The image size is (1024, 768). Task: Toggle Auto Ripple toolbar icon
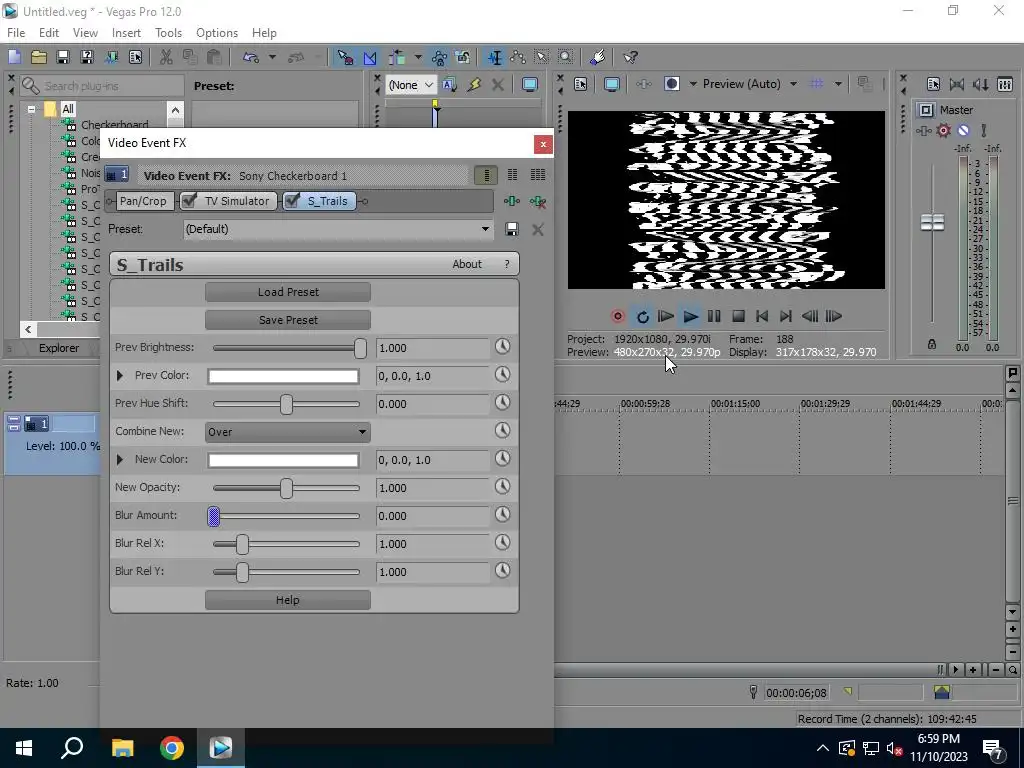point(396,57)
